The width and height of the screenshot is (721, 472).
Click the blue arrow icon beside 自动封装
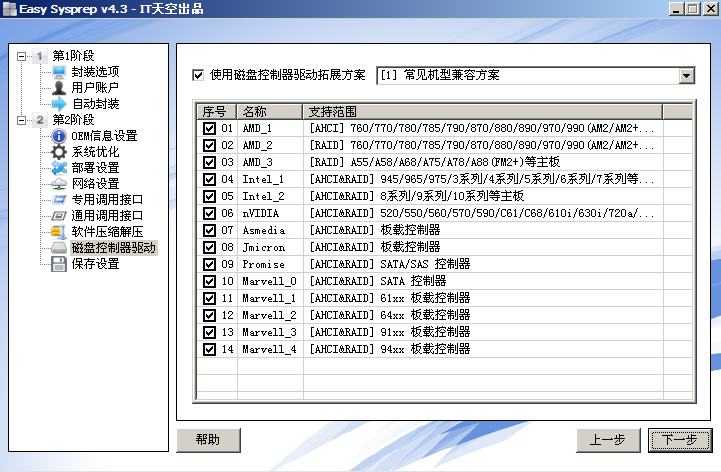tap(59, 104)
